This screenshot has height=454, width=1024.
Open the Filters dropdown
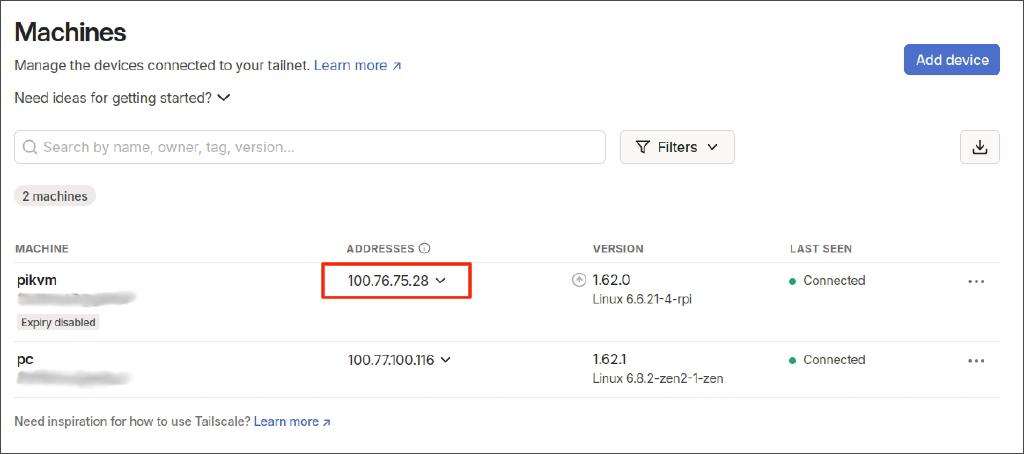(677, 147)
